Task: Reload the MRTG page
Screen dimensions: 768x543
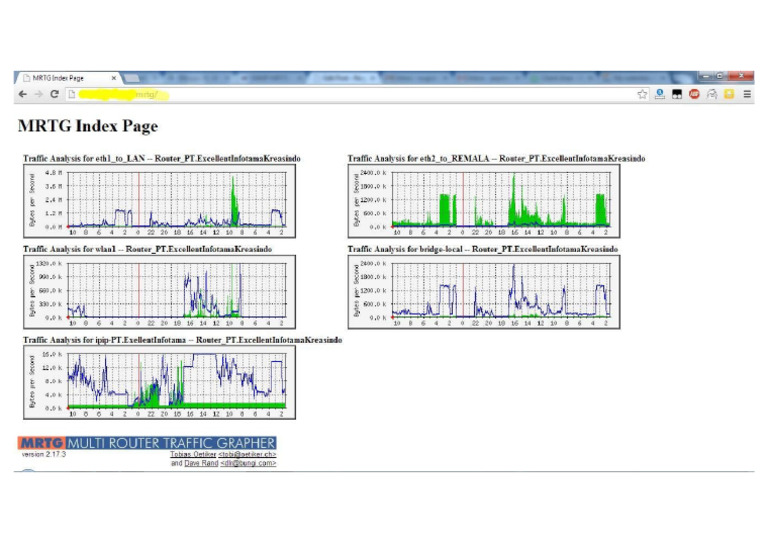Action: pos(54,94)
